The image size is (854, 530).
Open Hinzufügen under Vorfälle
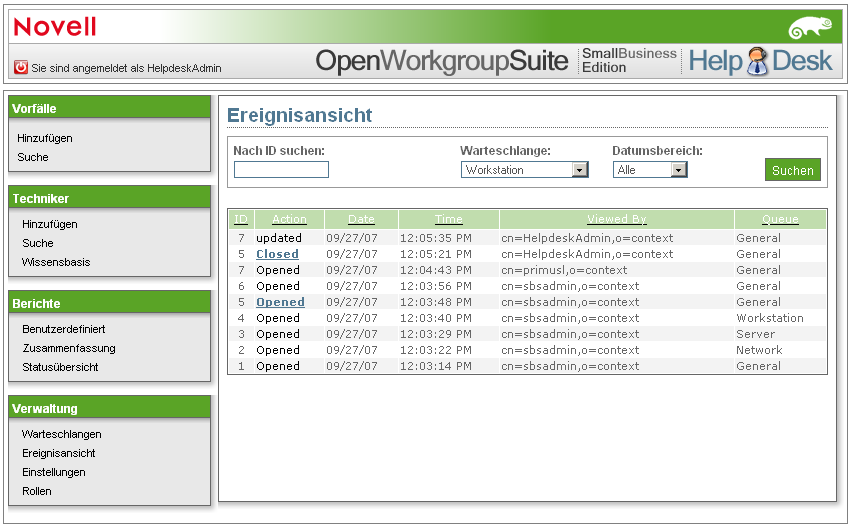45,138
